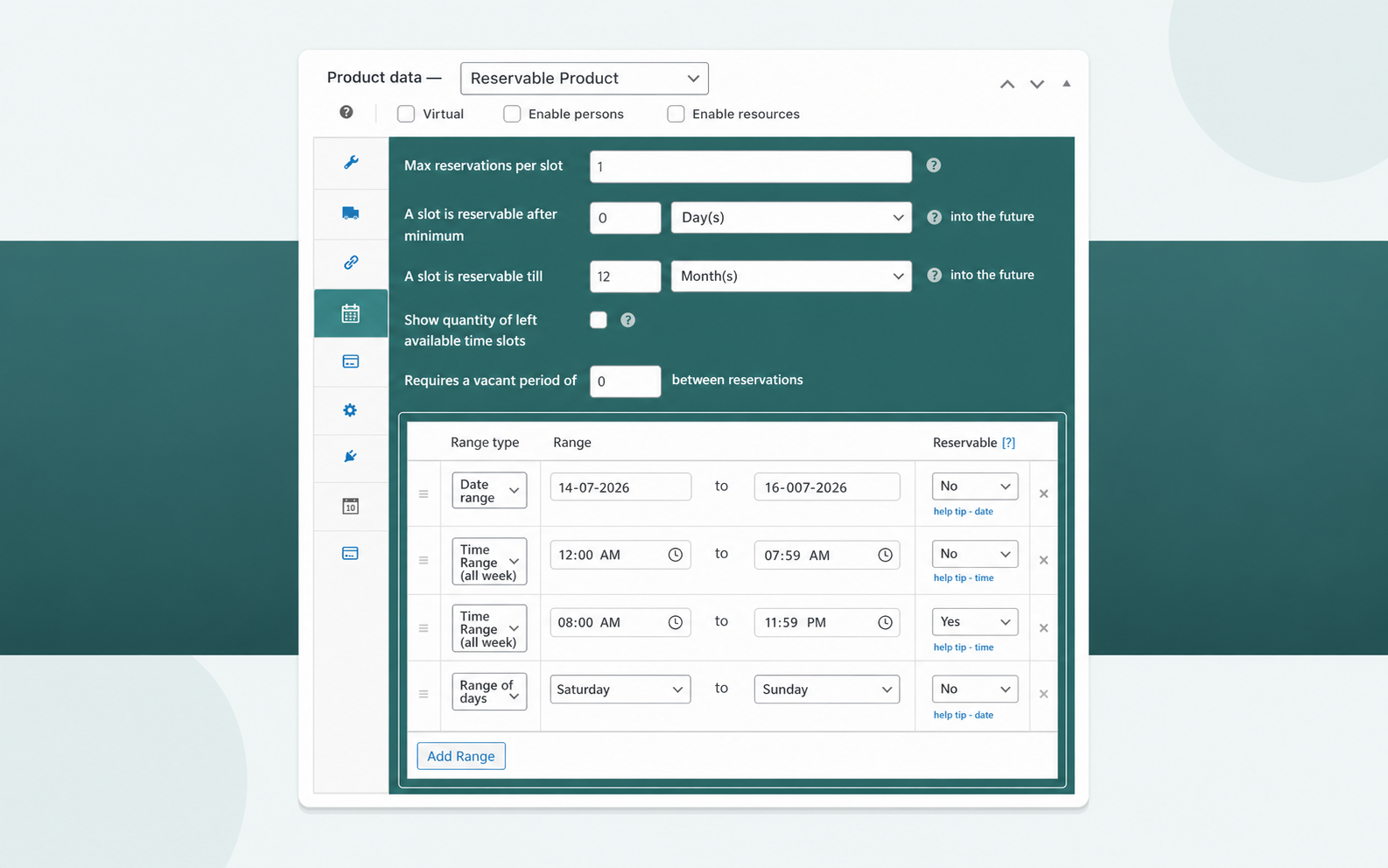Click help tip - date in Saturday row
The height and width of the screenshot is (868, 1388).
[963, 715]
